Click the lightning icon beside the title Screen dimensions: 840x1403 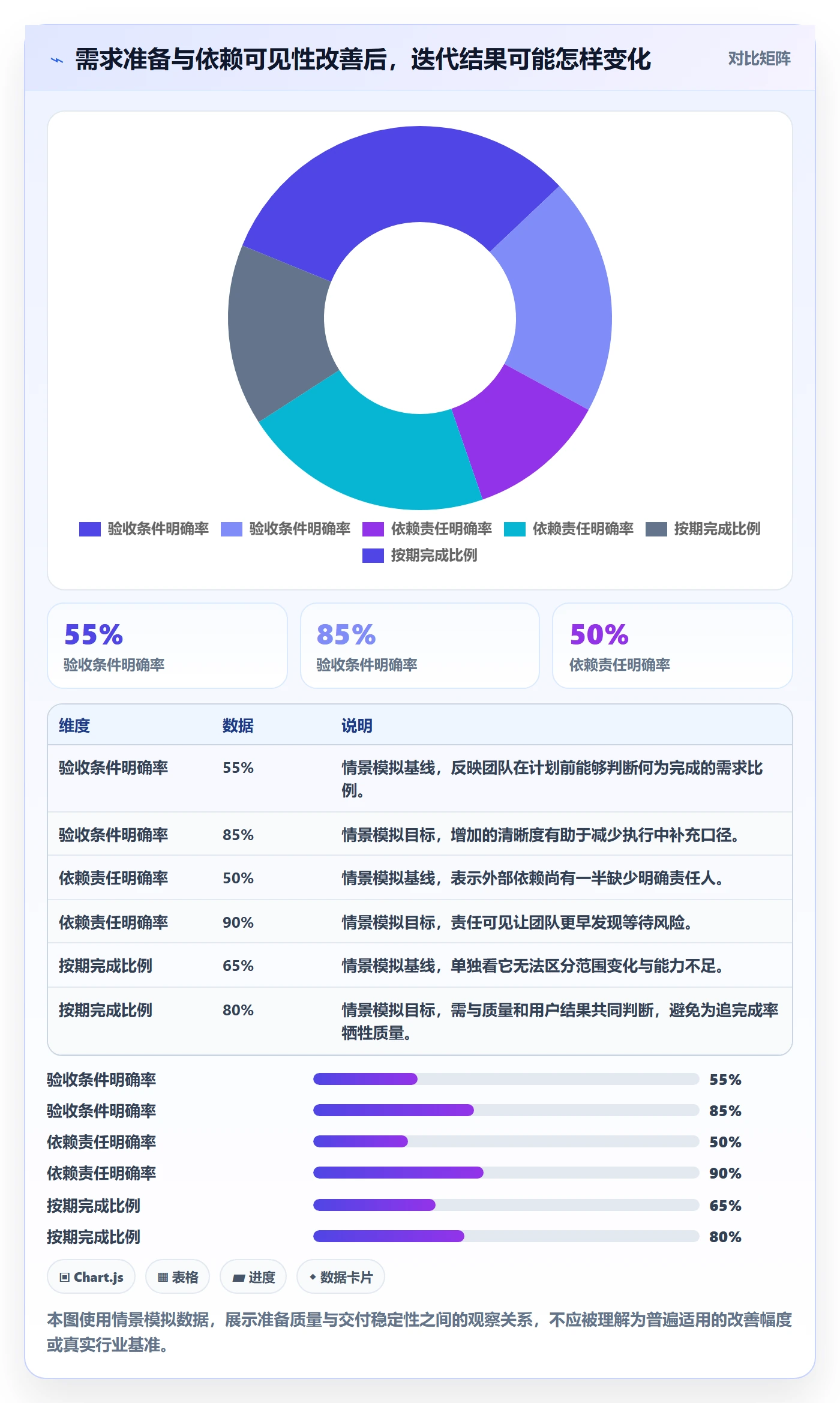point(57,60)
